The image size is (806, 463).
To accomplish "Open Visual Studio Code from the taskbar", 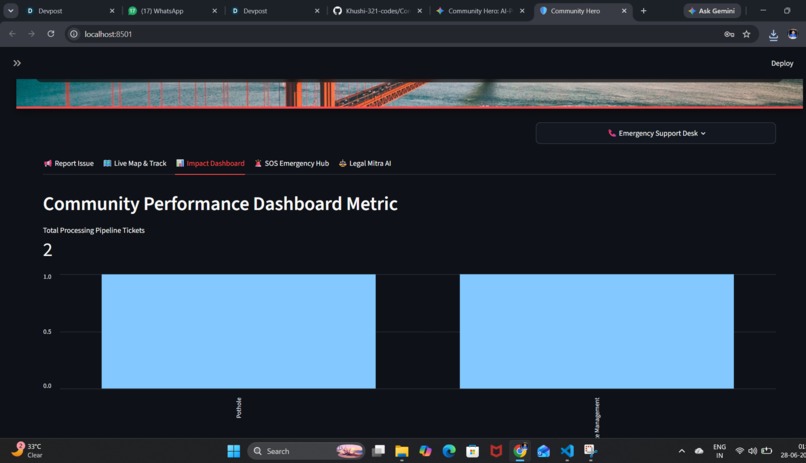I will click(x=567, y=451).
